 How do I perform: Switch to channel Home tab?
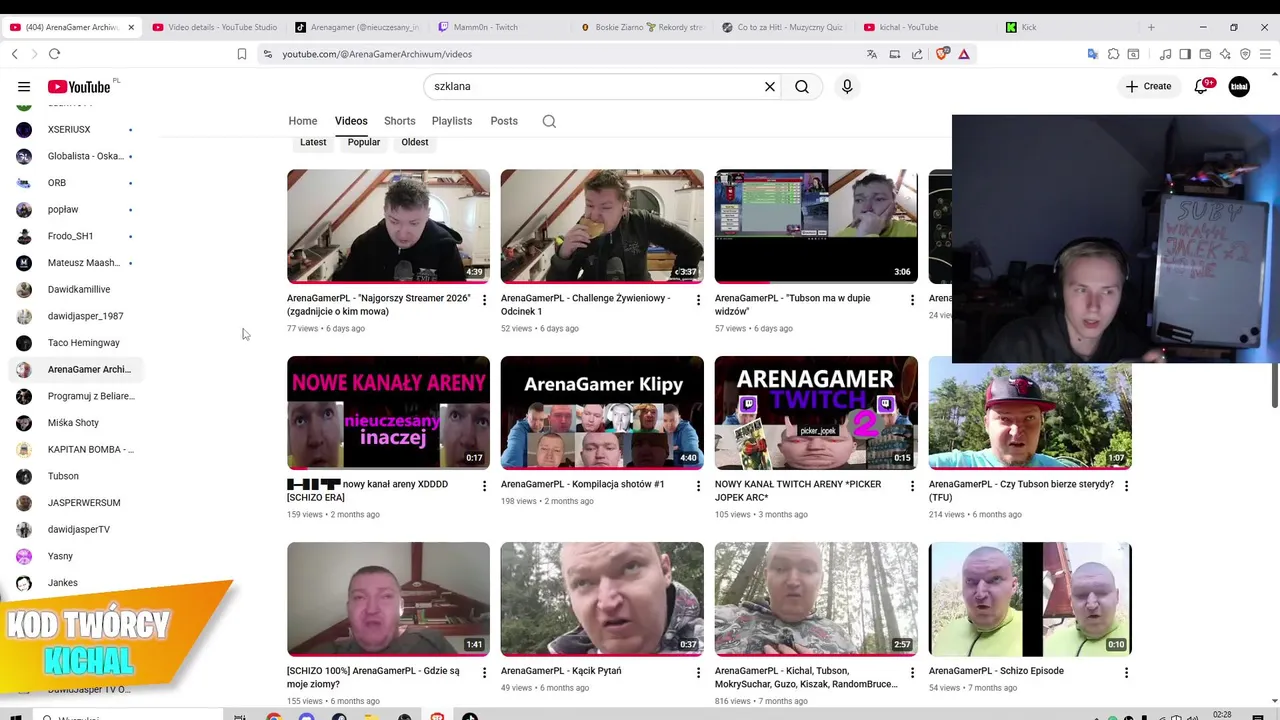click(303, 121)
